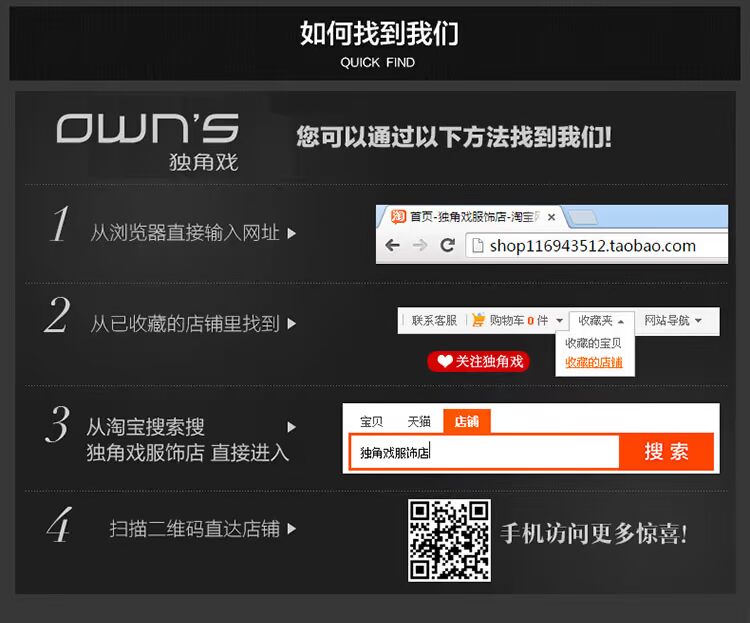Click the 关注独角戏 follow button
The width and height of the screenshot is (750, 623).
(x=478, y=361)
